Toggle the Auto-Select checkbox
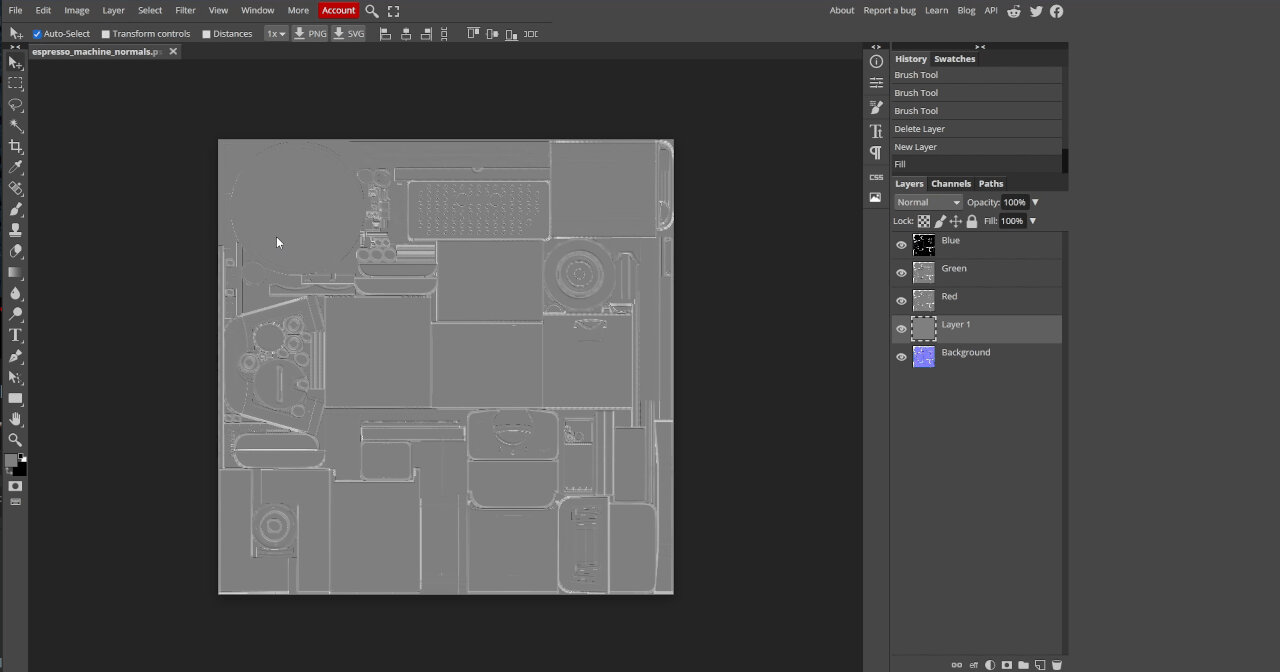 [x=37, y=33]
